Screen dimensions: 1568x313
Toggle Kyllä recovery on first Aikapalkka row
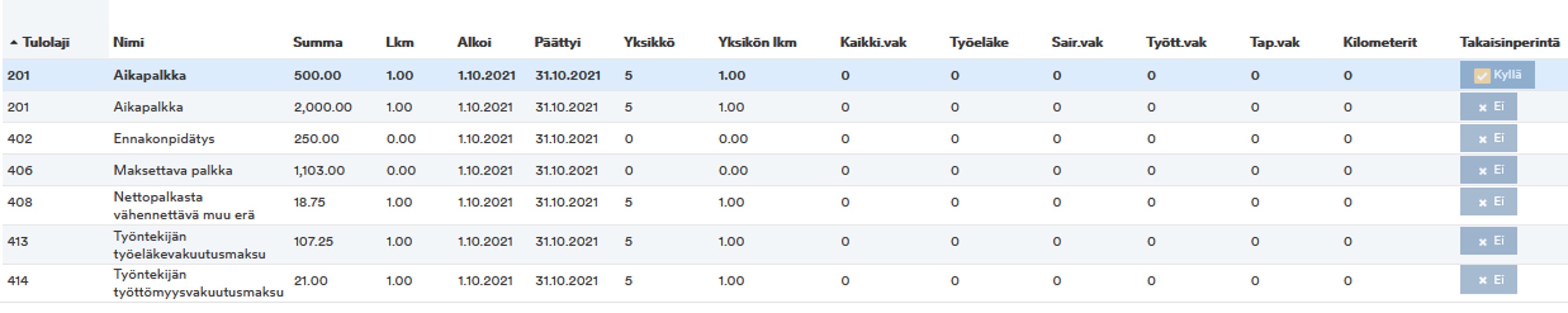[x=1497, y=75]
